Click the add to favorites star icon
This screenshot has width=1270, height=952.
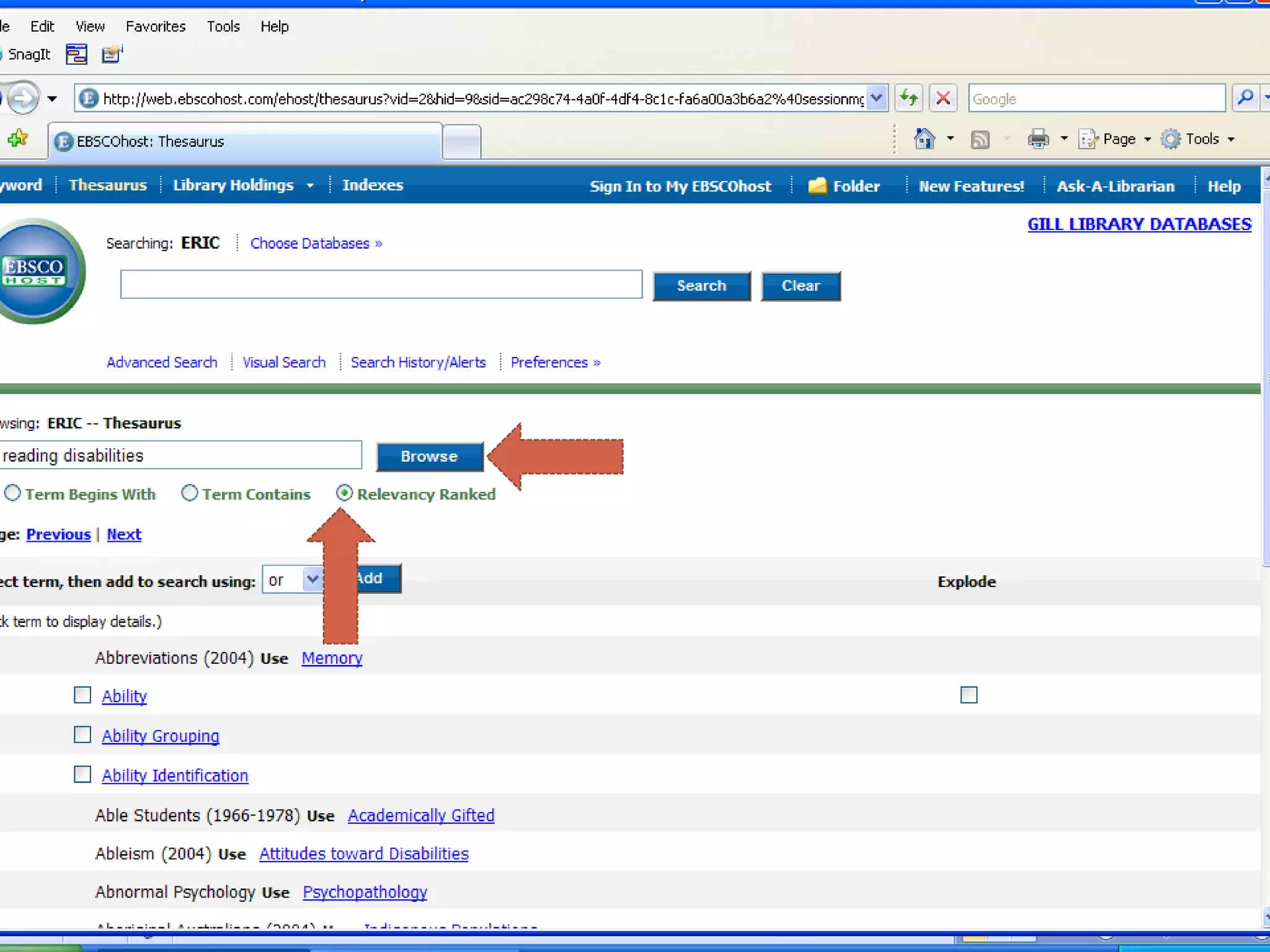[18, 139]
